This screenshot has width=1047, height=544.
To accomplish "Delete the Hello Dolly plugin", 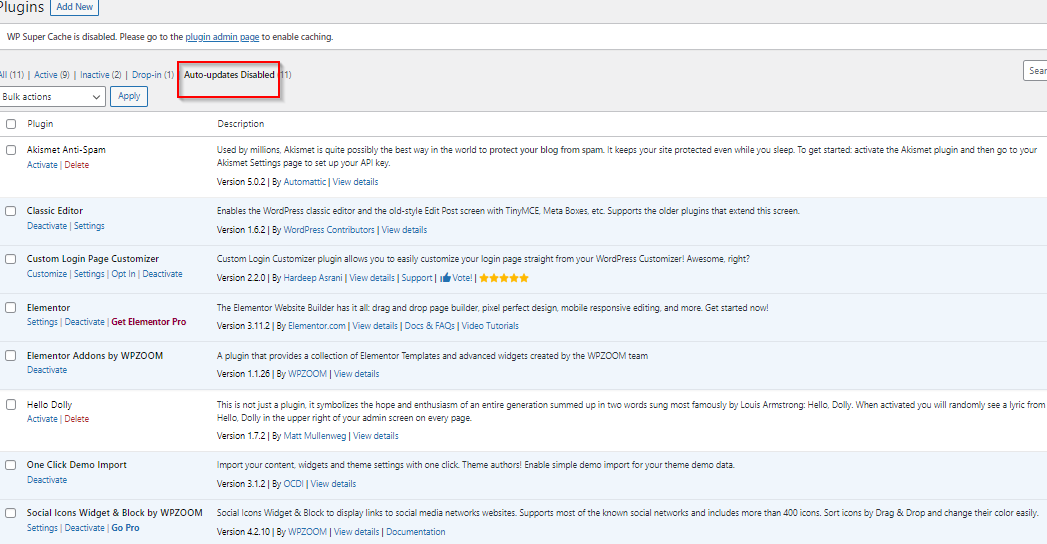I will click(x=77, y=419).
